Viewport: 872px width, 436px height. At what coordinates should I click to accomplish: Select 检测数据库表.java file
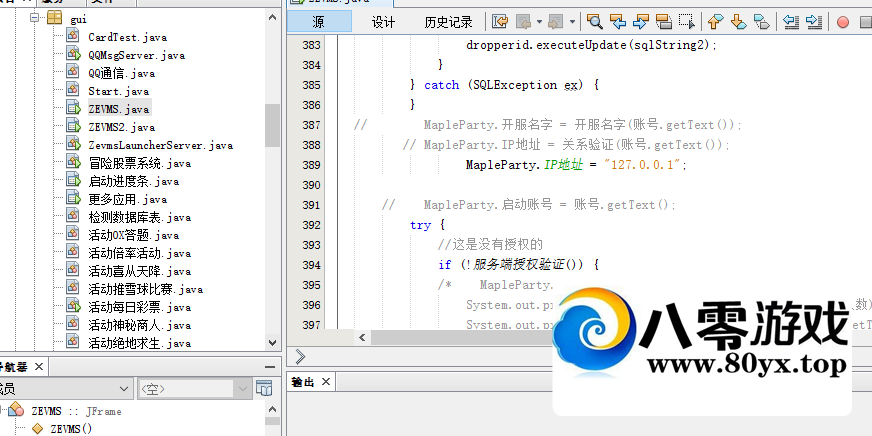point(140,217)
